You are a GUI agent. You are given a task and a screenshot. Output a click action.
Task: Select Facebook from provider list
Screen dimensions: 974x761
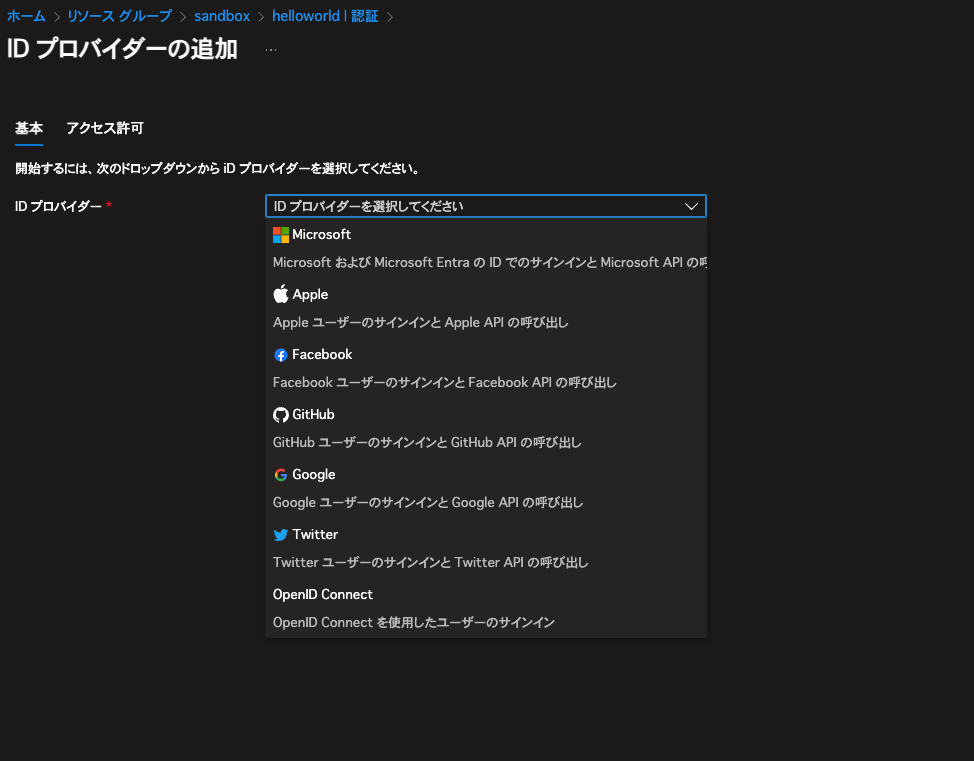pyautogui.click(x=486, y=368)
